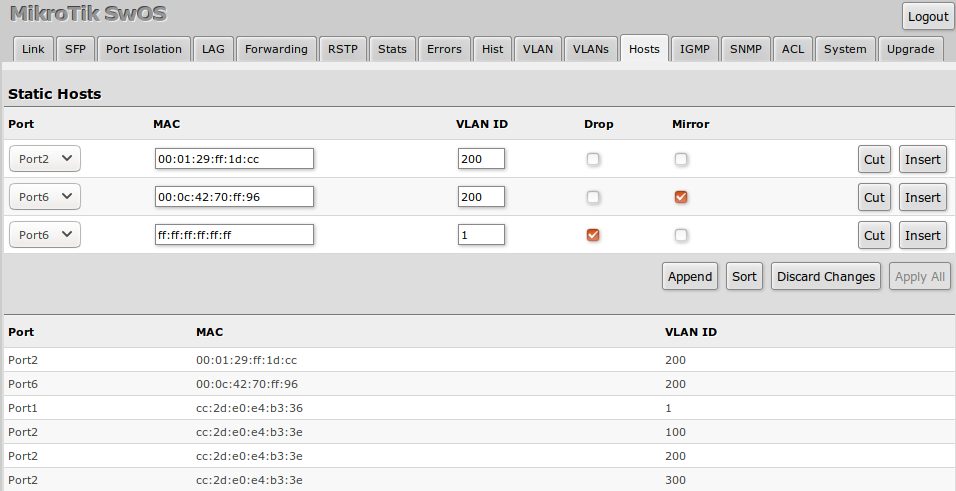Expand the Port dropdown in the second row
Screen dimensions: 956x491
coord(45,197)
